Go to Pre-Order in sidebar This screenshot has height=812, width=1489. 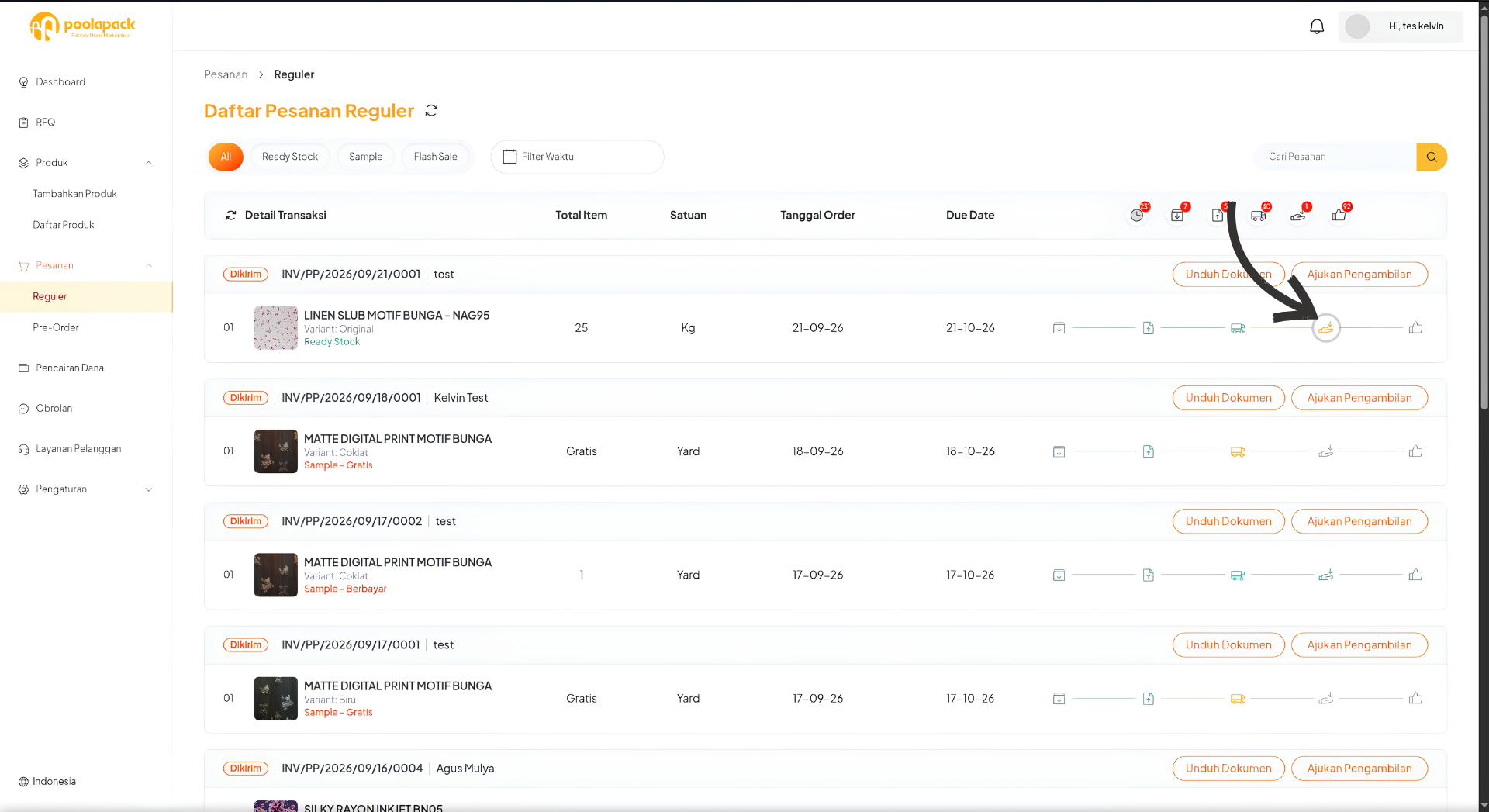56,328
